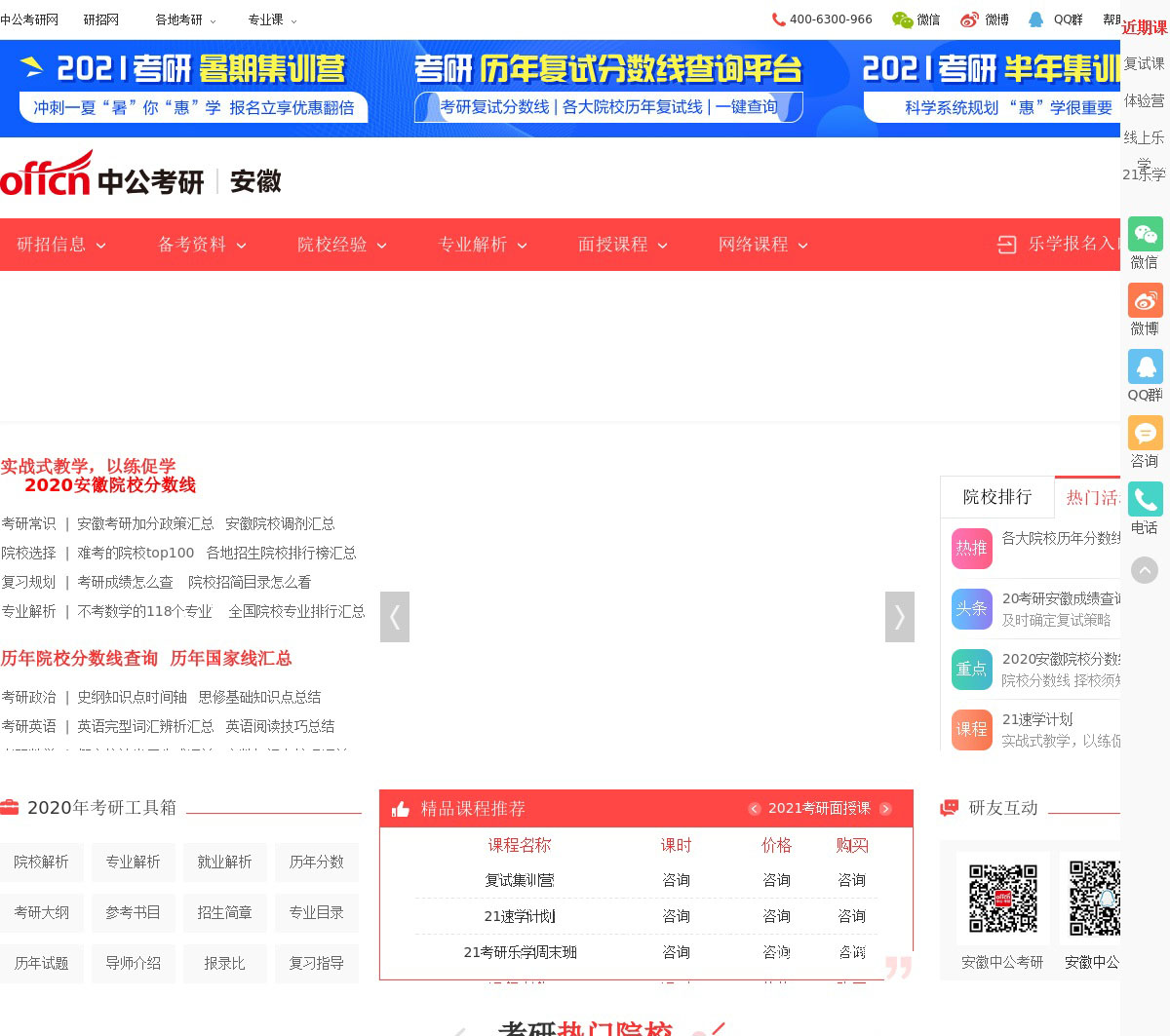
Task: Click the 重点 badge icon
Action: 972,669
